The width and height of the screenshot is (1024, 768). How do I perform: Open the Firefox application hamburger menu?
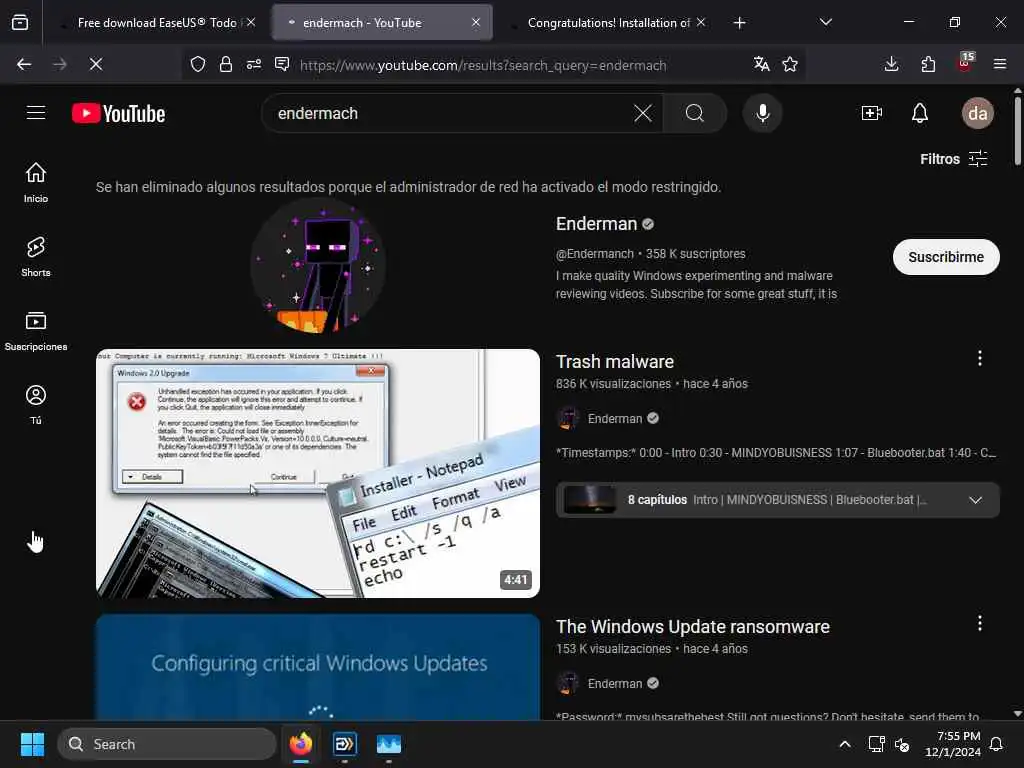(x=1000, y=64)
